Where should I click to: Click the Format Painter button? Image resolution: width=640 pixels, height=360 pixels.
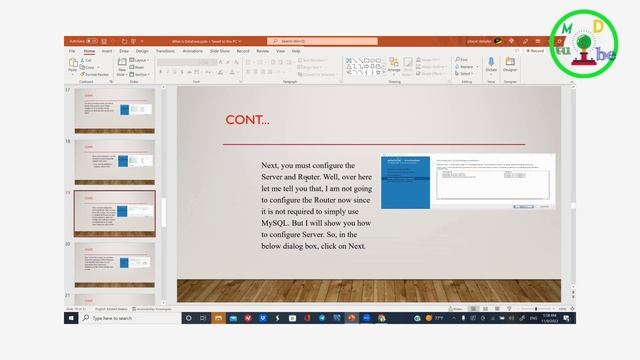(x=94, y=75)
